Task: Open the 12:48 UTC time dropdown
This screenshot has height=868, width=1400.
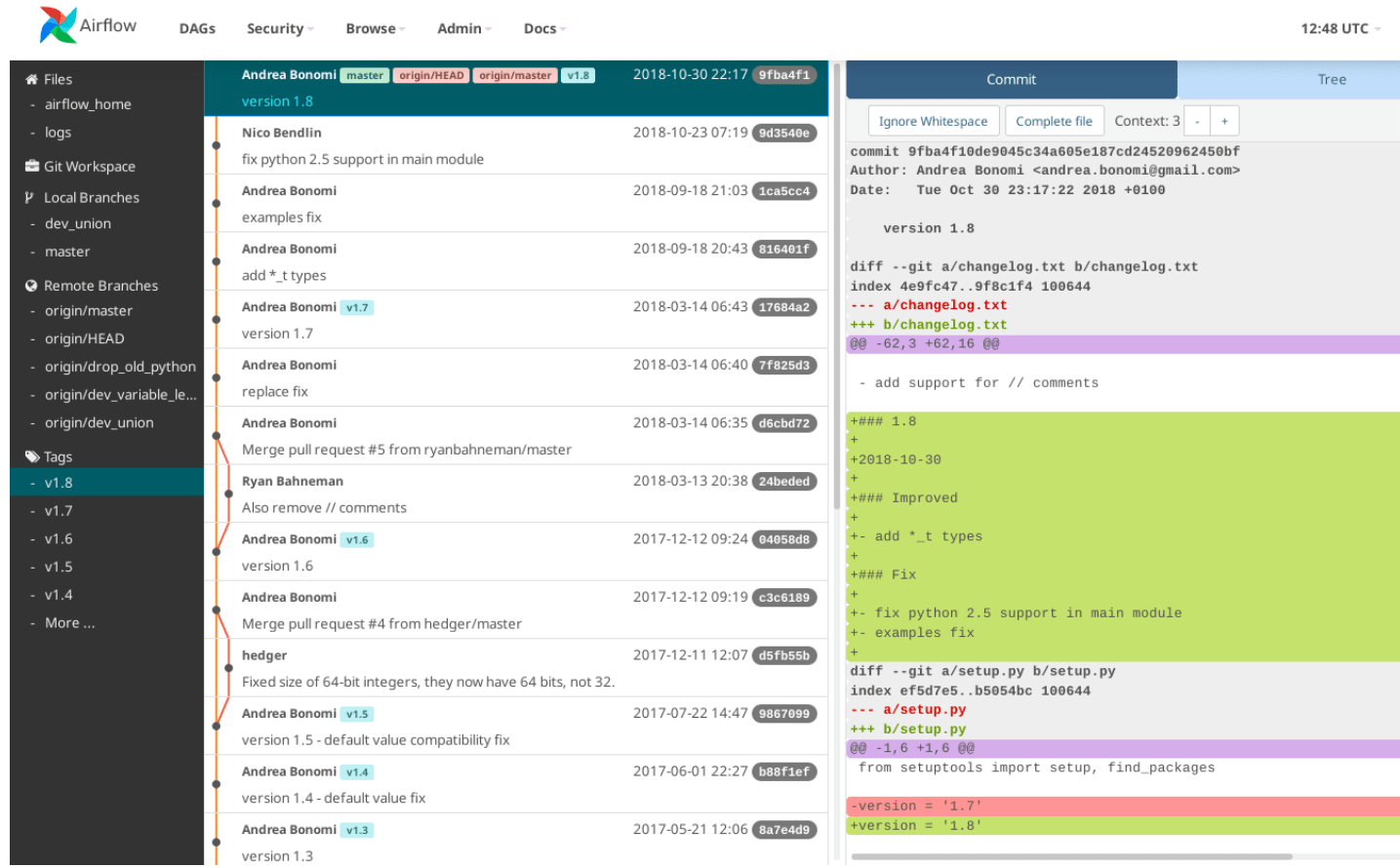Action: pyautogui.click(x=1340, y=28)
